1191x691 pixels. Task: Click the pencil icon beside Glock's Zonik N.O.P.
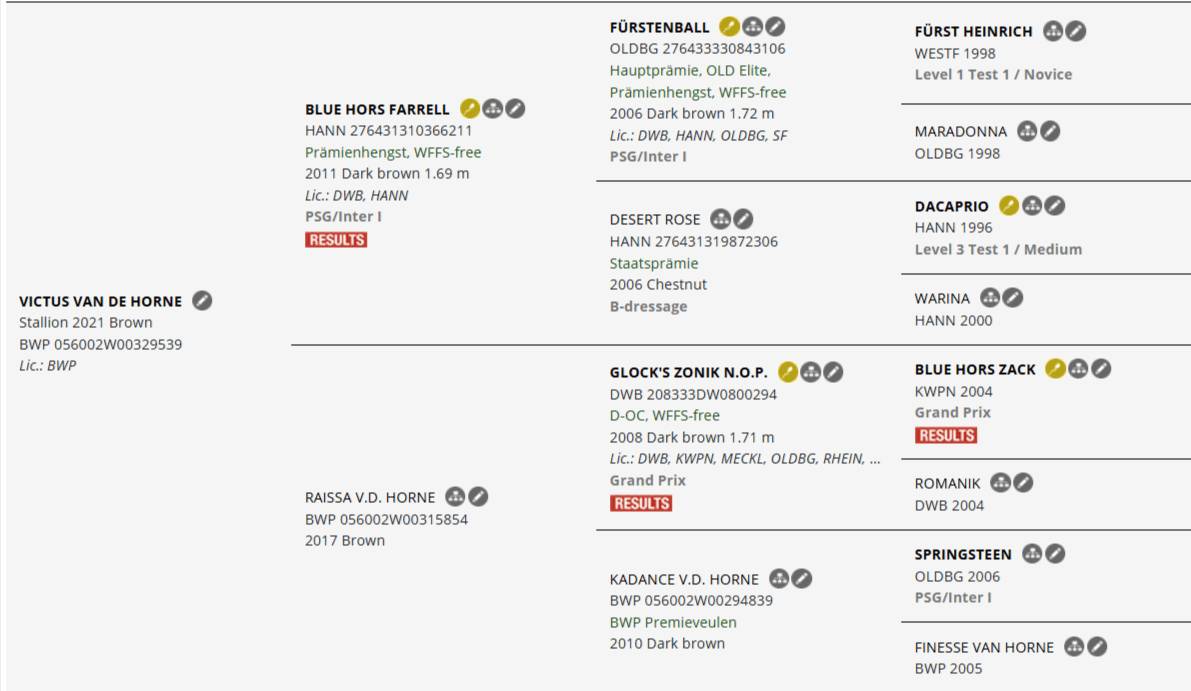click(x=833, y=372)
